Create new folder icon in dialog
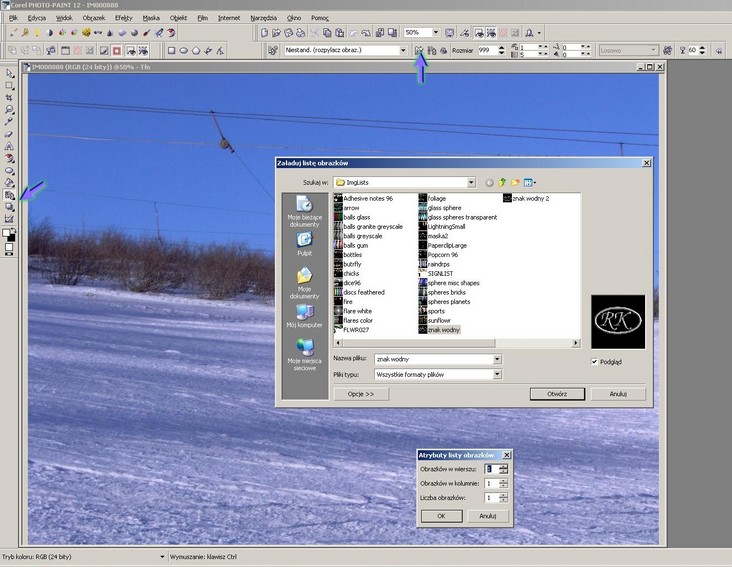732x567 pixels. (516, 183)
